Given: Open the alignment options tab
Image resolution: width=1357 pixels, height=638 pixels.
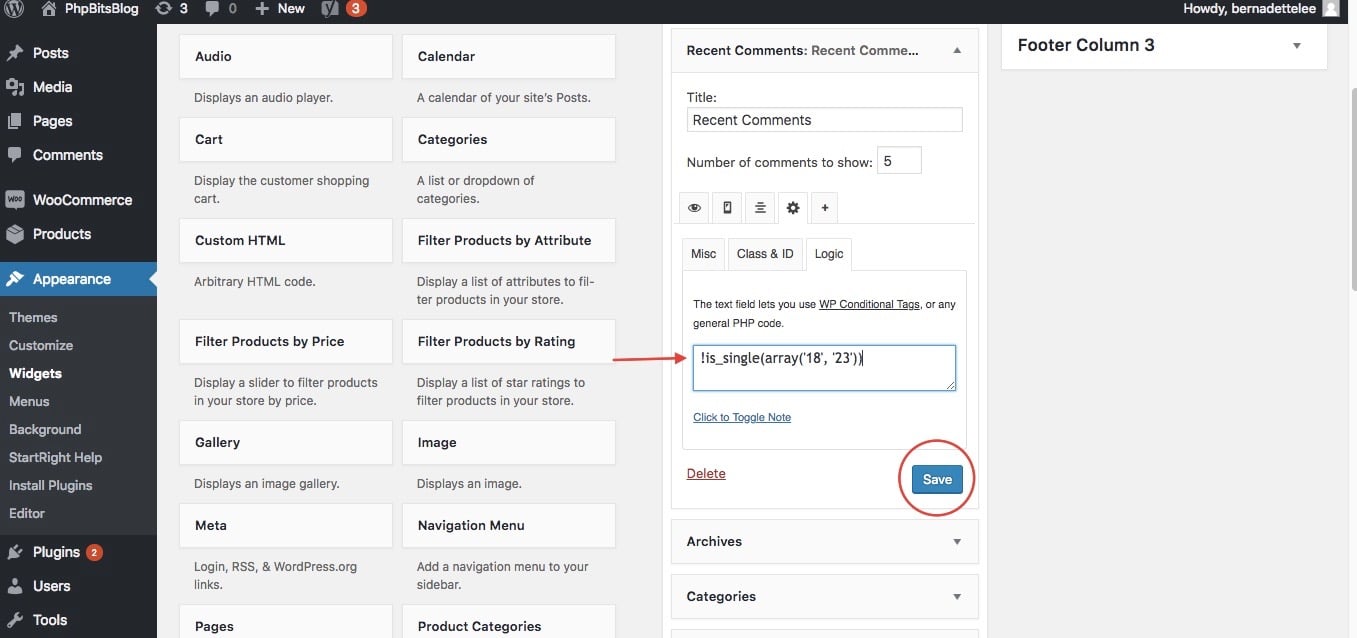Looking at the screenshot, I should 760,207.
